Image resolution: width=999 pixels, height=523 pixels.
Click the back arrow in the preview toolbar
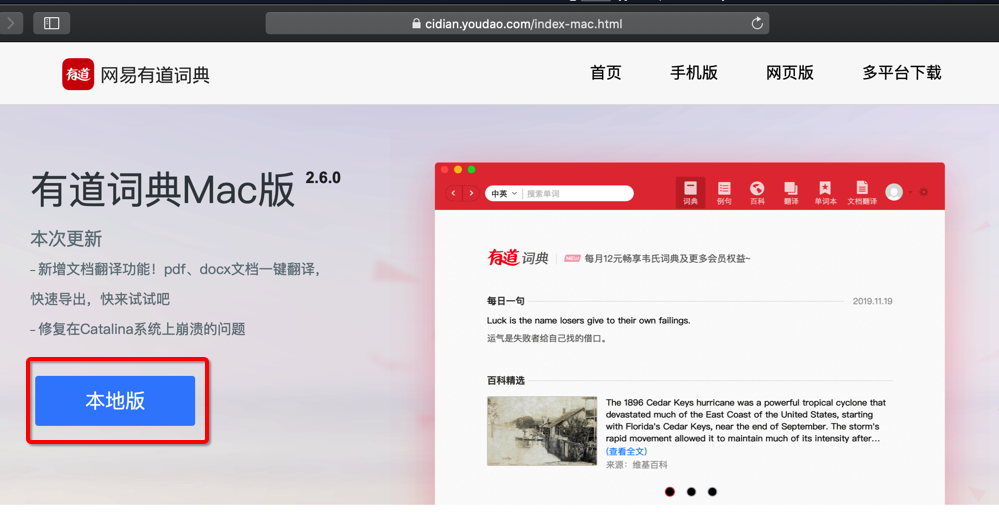point(453,193)
